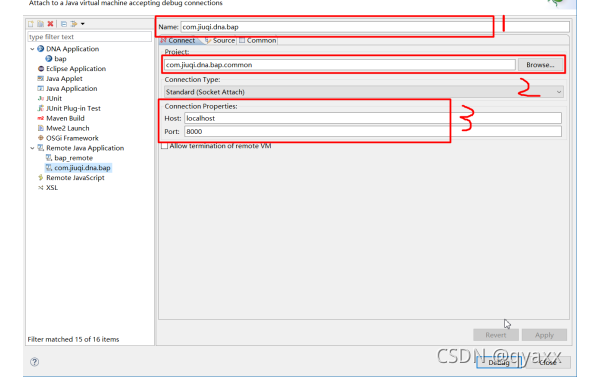
Task: Click Java Applet icon
Action: (41, 79)
